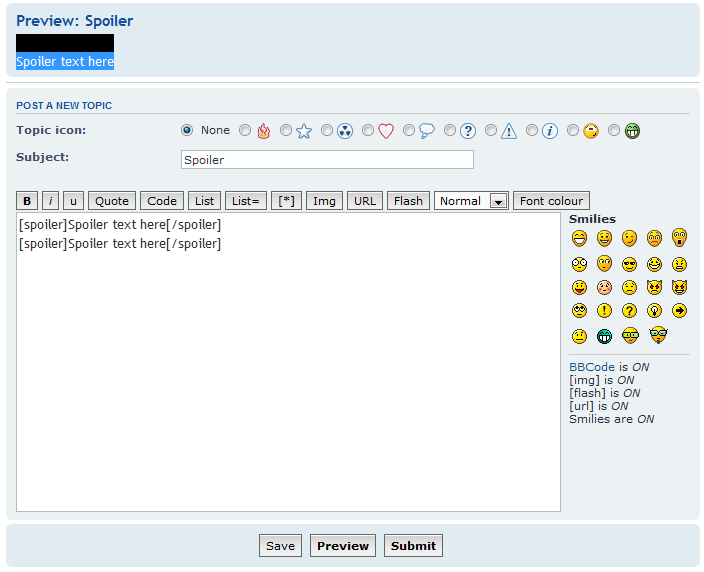Insert list item [*] tag
The image size is (704, 572).
click(x=286, y=201)
